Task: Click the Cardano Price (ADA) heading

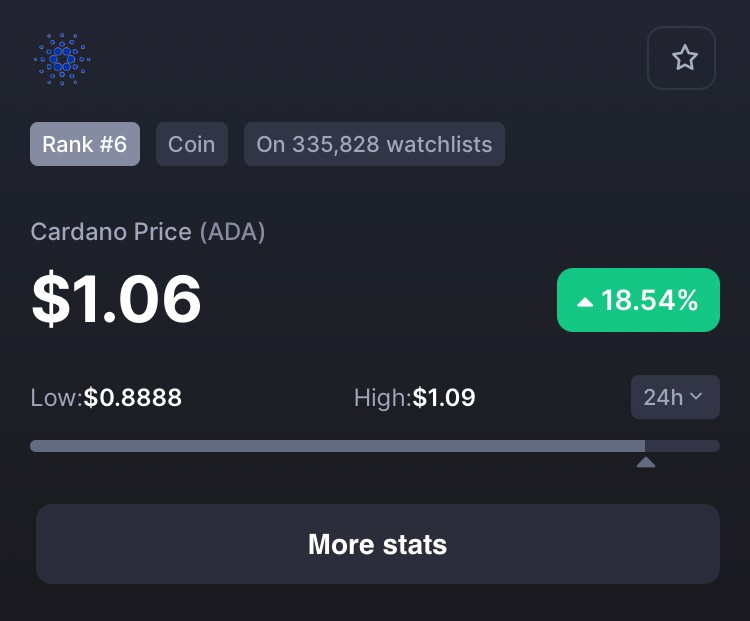Action: (148, 232)
